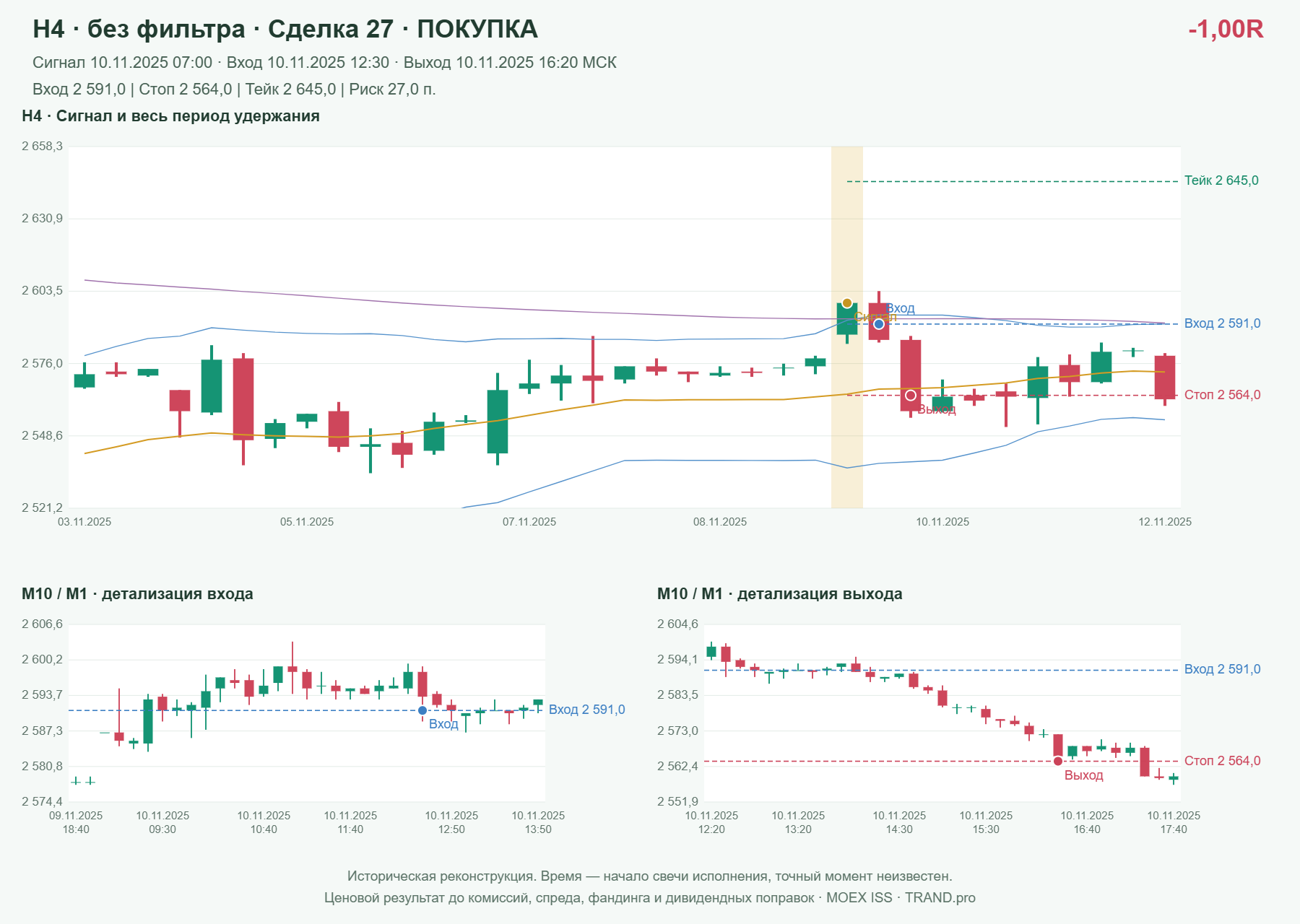Click the 2 658,3 price axis label
The image size is (1300, 924).
pos(42,147)
